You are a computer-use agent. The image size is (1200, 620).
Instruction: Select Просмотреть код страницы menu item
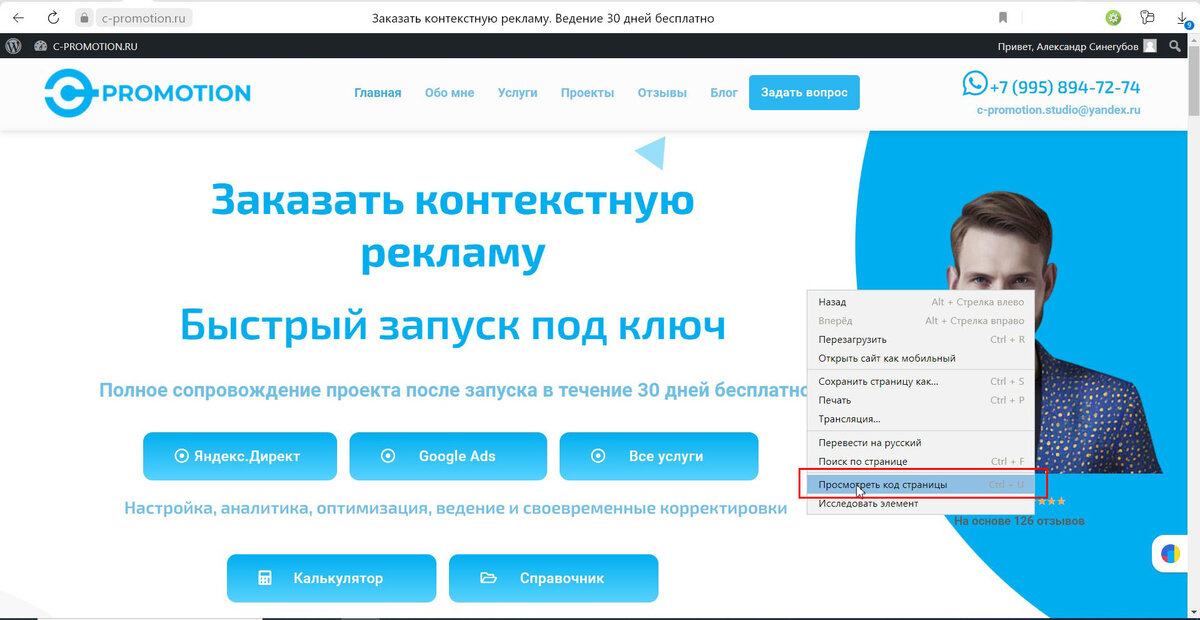(x=919, y=485)
